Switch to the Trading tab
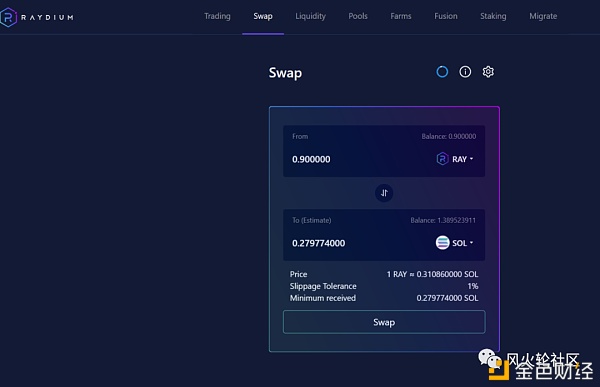 tap(217, 16)
